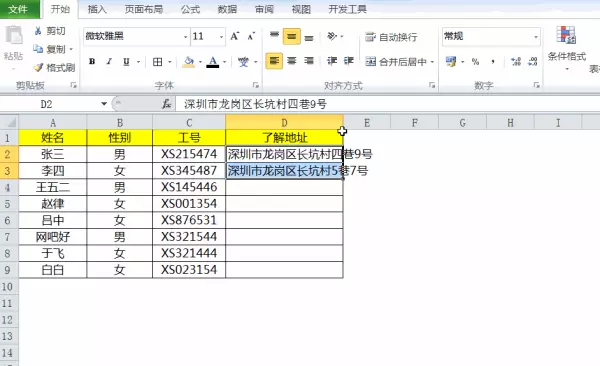The image size is (600, 366).
Task: Click the Cut (剪切) scissors button
Action: 49,31
